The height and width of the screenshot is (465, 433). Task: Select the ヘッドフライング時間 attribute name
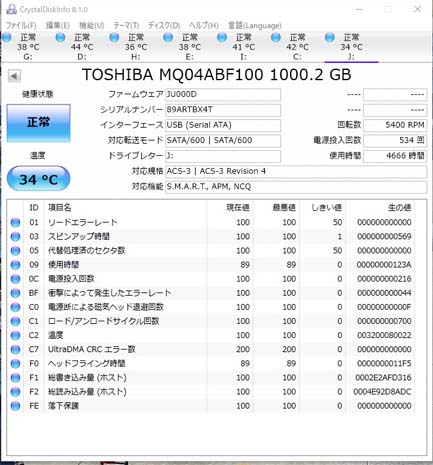coord(87,364)
